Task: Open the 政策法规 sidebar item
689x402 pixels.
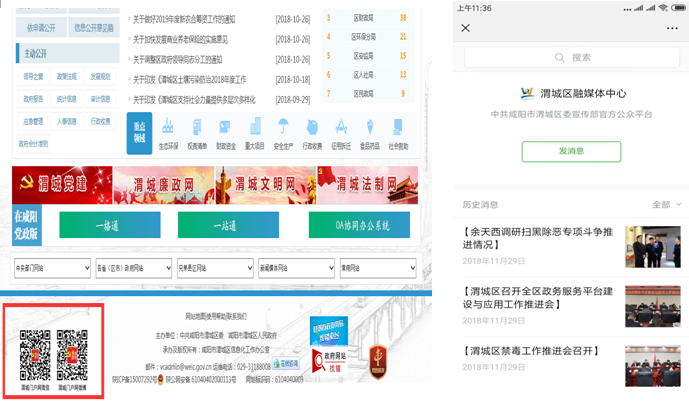Action: click(67, 76)
